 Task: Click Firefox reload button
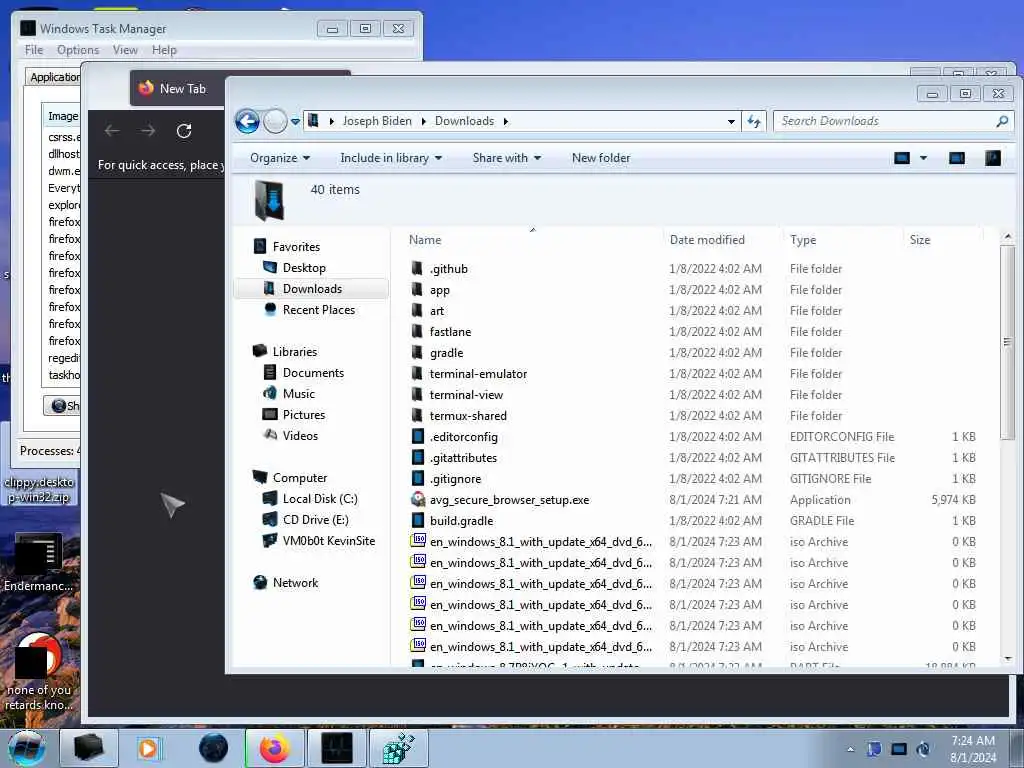184,131
